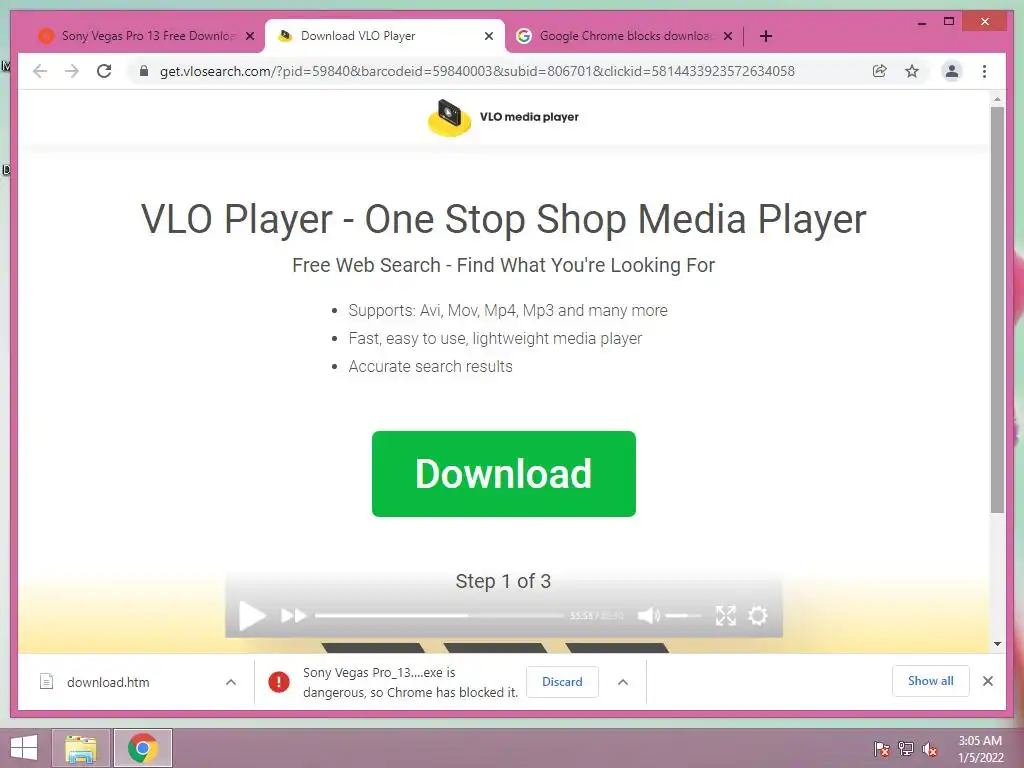
Task: Open the download.htm file item
Action: pos(108,682)
